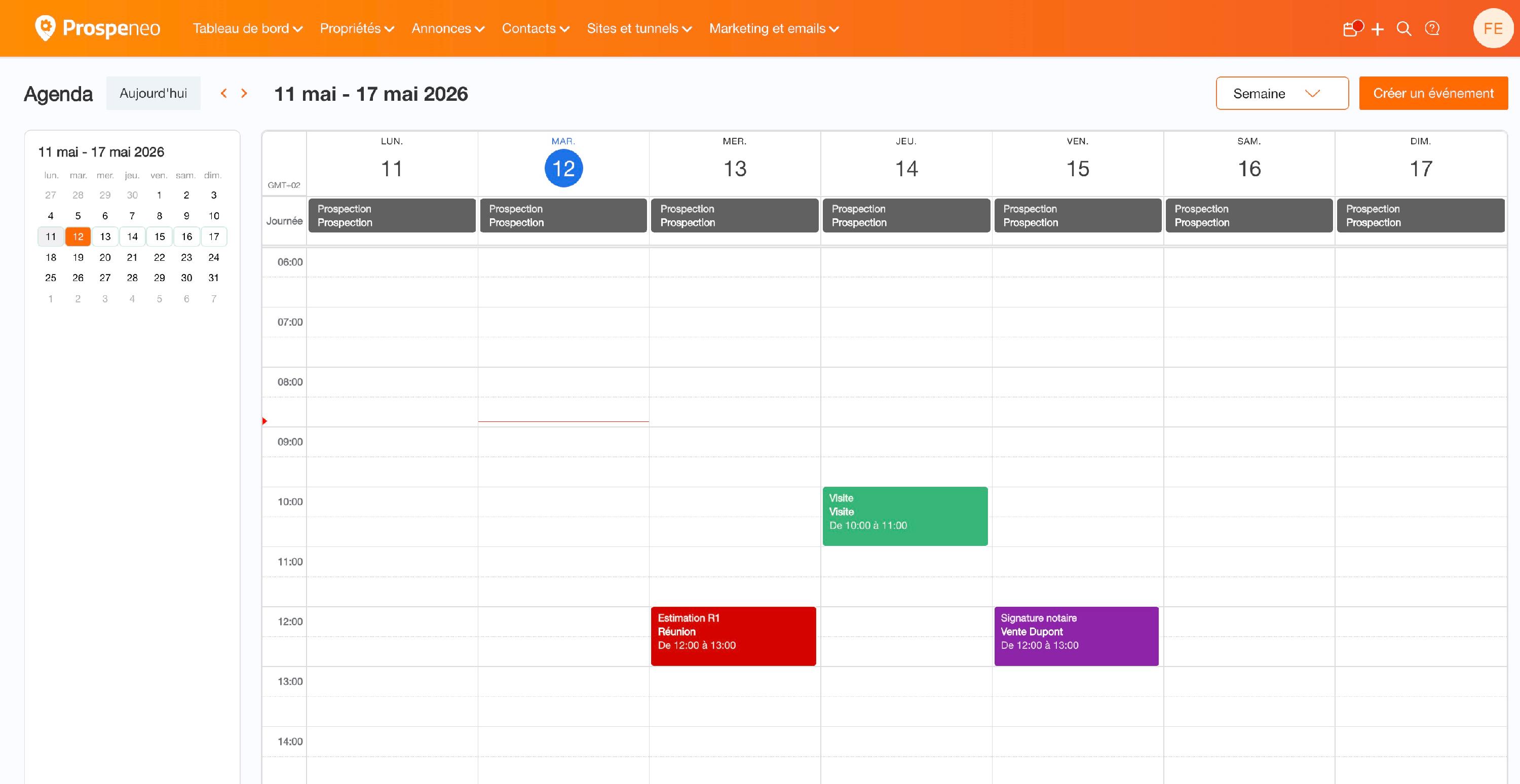This screenshot has width=1520, height=784.
Task: Open Wednesday 13 Prospection all-day event
Action: click(735, 215)
